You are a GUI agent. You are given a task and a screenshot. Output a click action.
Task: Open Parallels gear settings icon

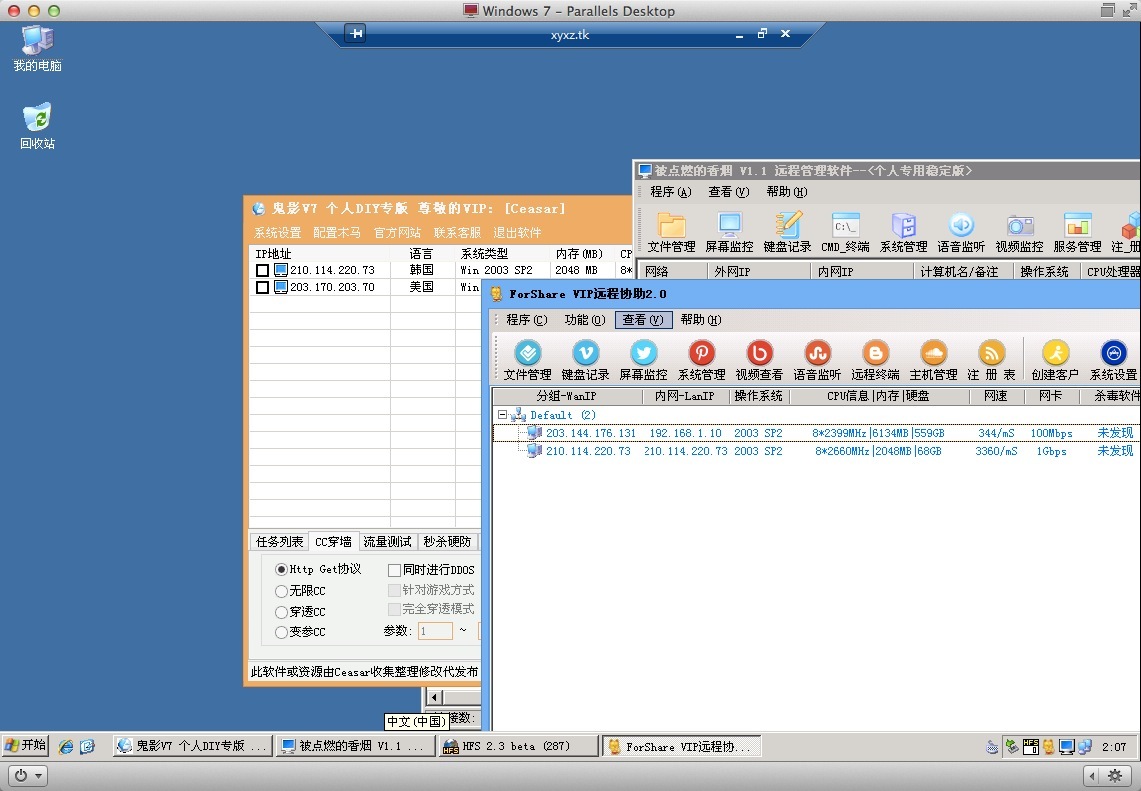click(x=1115, y=775)
